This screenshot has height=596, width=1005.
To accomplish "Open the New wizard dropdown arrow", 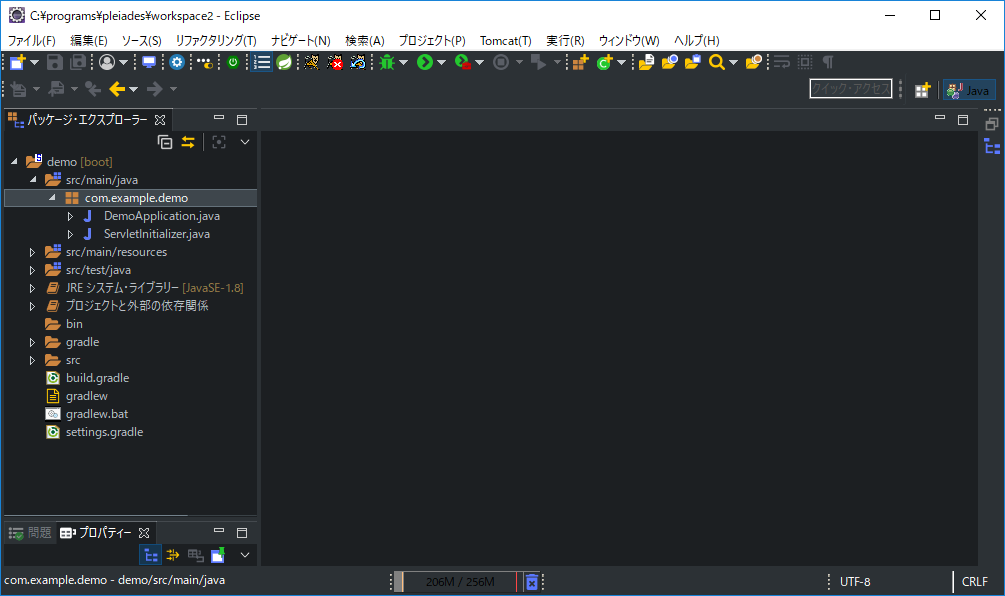I will [x=35, y=62].
